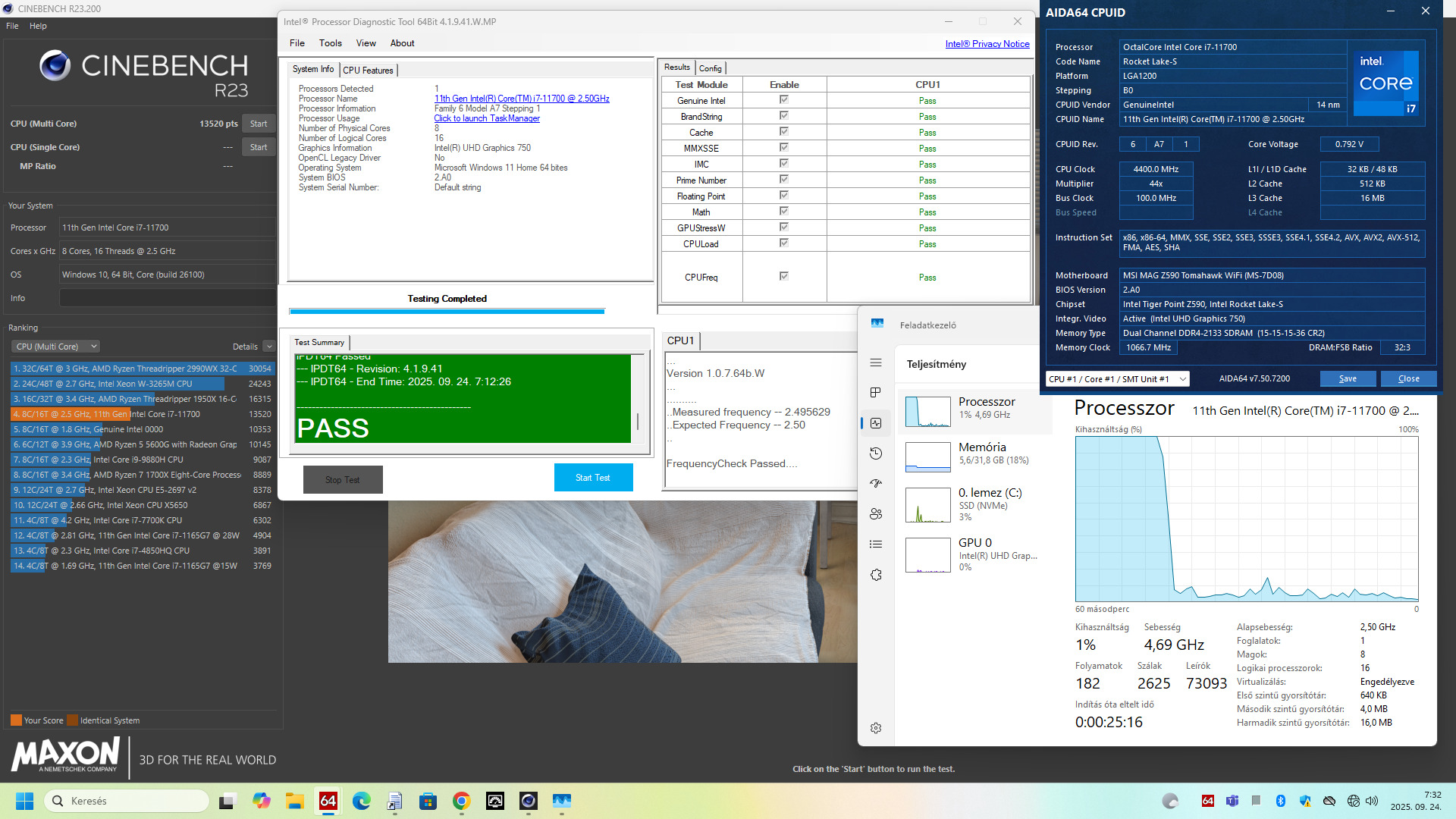Toggle the Prime Number test checkbox
The height and width of the screenshot is (819, 1456).
click(783, 180)
